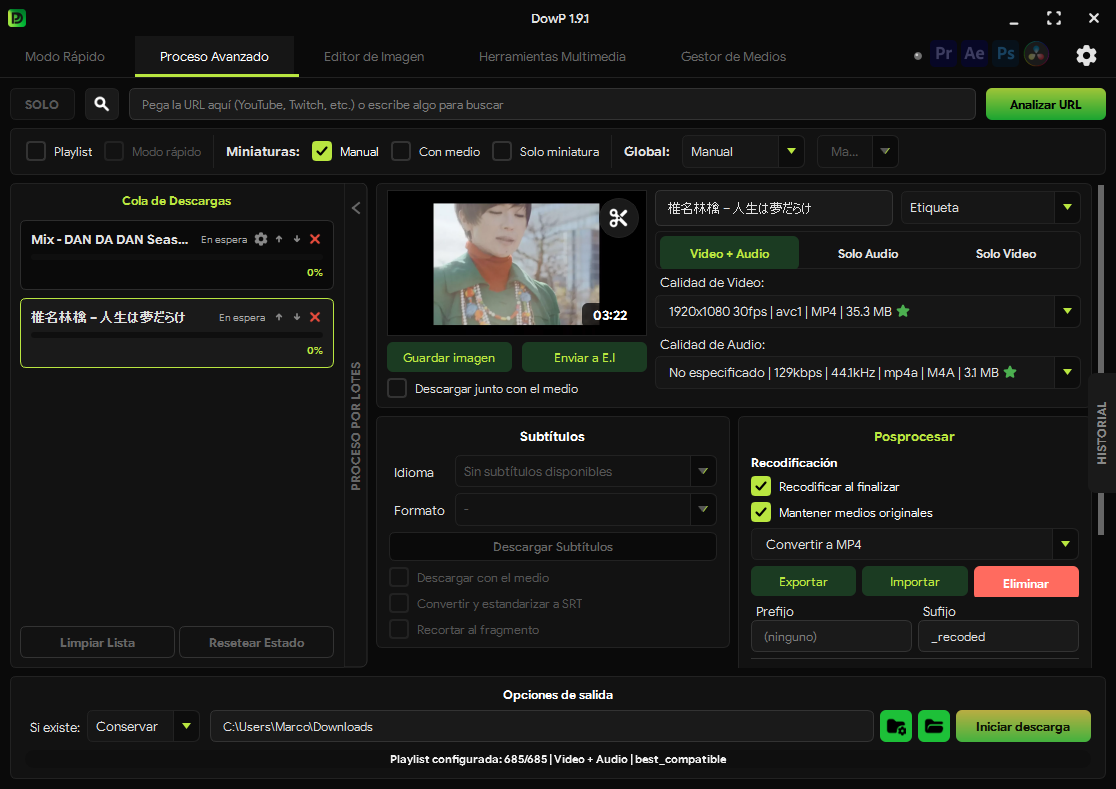Move 椎名林檎 queue item up
This screenshot has width=1116, height=789.
[279, 317]
